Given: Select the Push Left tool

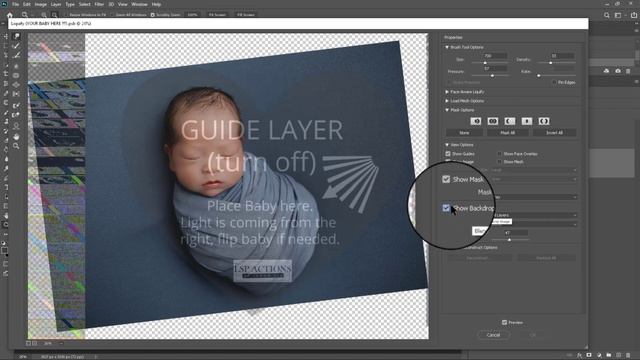Looking at the screenshot, I should [16, 94].
